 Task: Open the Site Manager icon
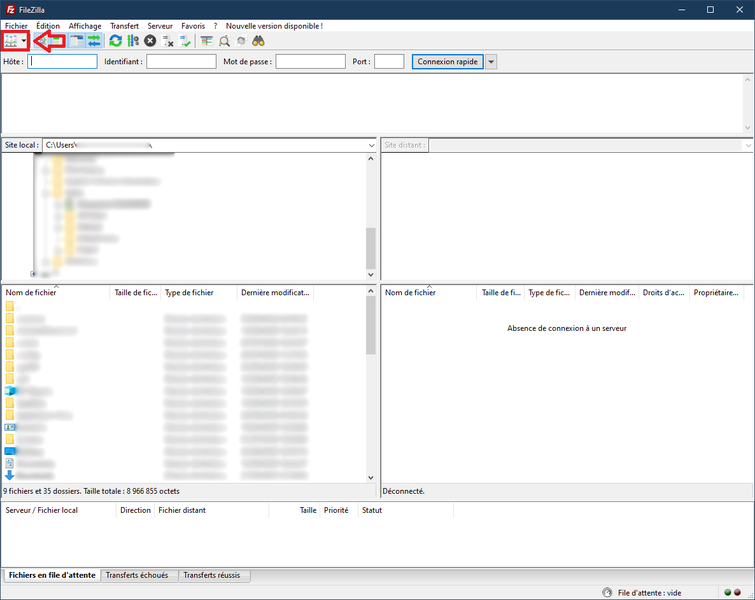(11, 41)
